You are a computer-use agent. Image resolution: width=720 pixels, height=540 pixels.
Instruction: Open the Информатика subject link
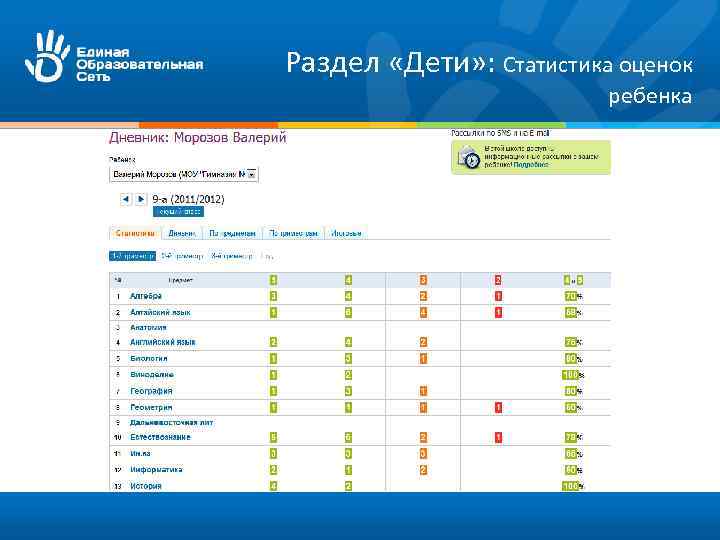click(x=156, y=469)
